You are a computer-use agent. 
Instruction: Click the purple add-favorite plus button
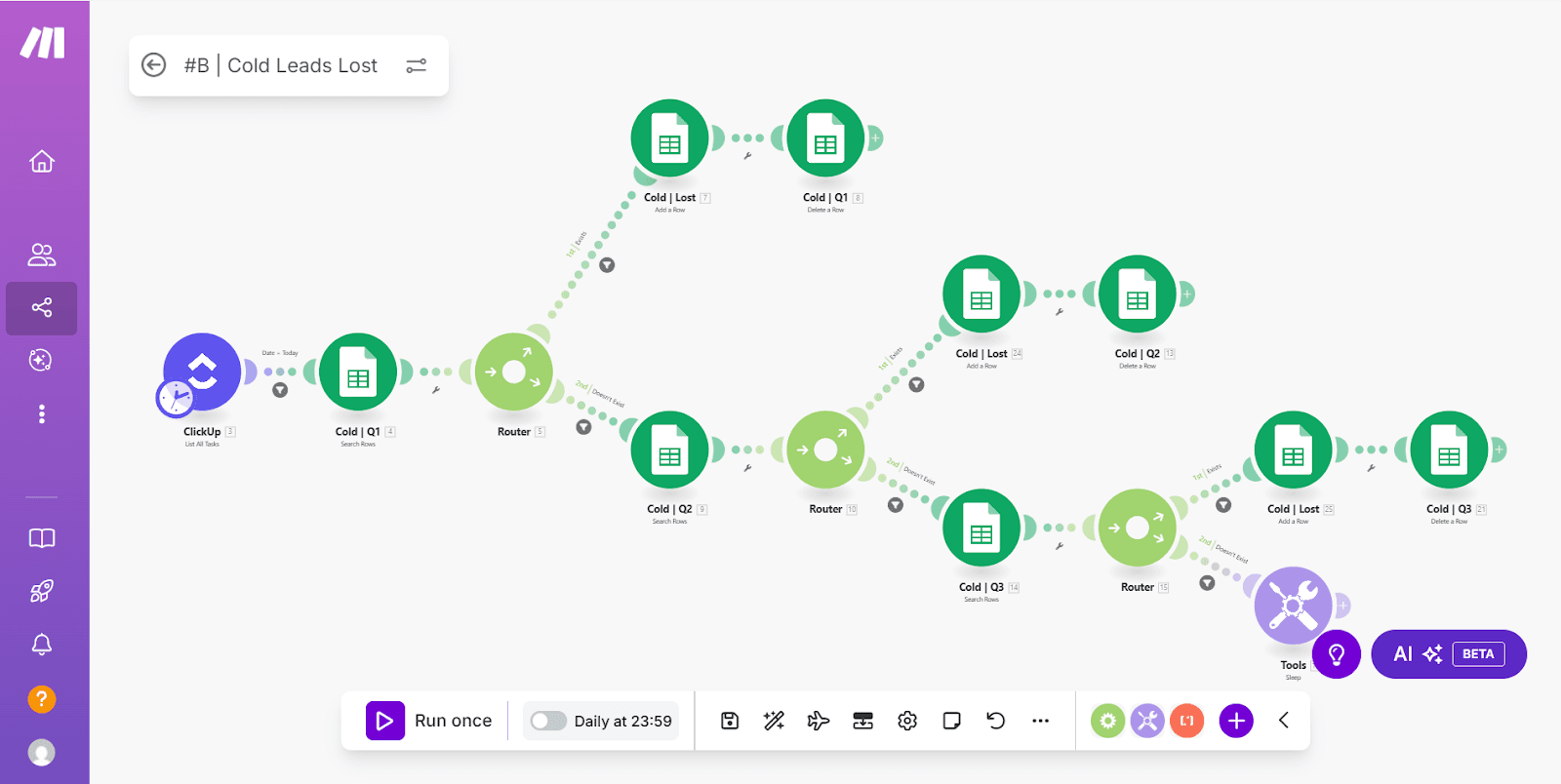click(1236, 721)
